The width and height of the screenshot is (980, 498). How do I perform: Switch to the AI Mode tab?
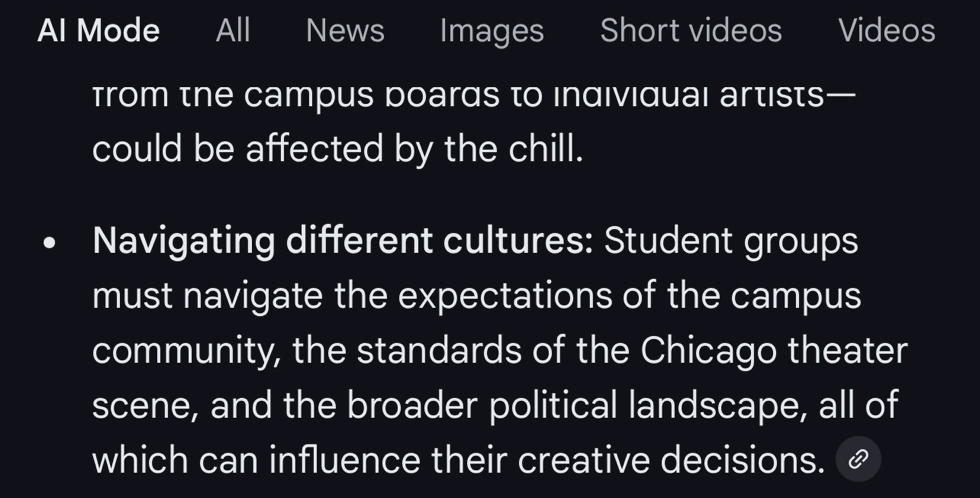[98, 30]
